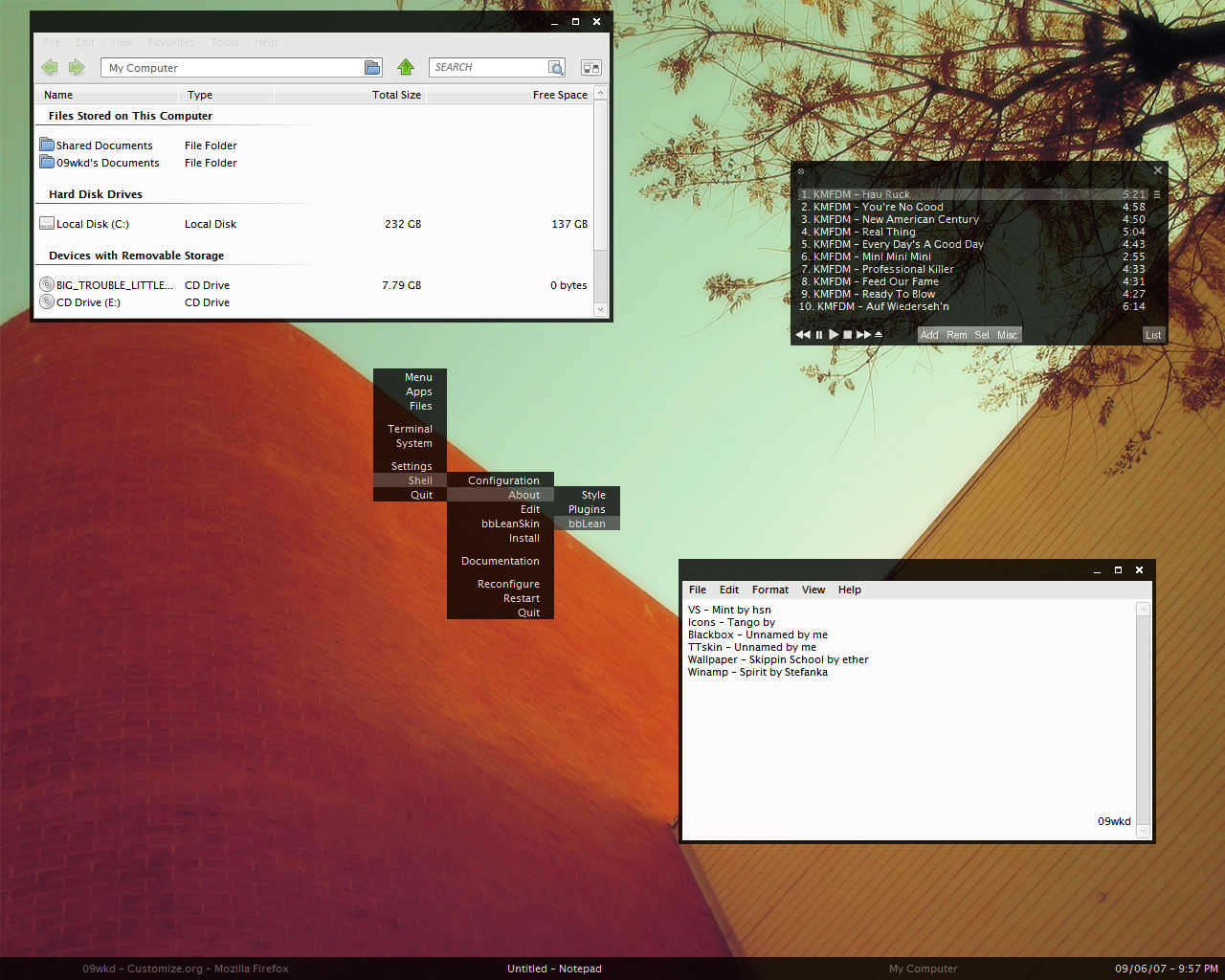Sort by the Type column header
The image size is (1225, 980).
click(226, 95)
